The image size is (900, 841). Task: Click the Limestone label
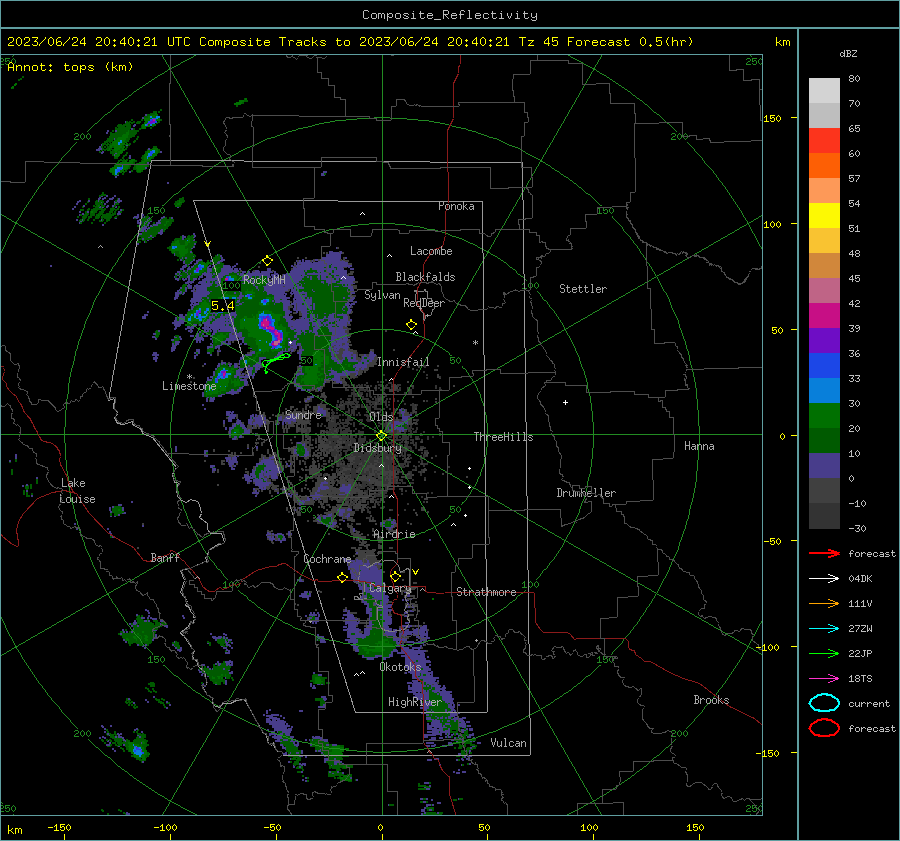coord(189,386)
